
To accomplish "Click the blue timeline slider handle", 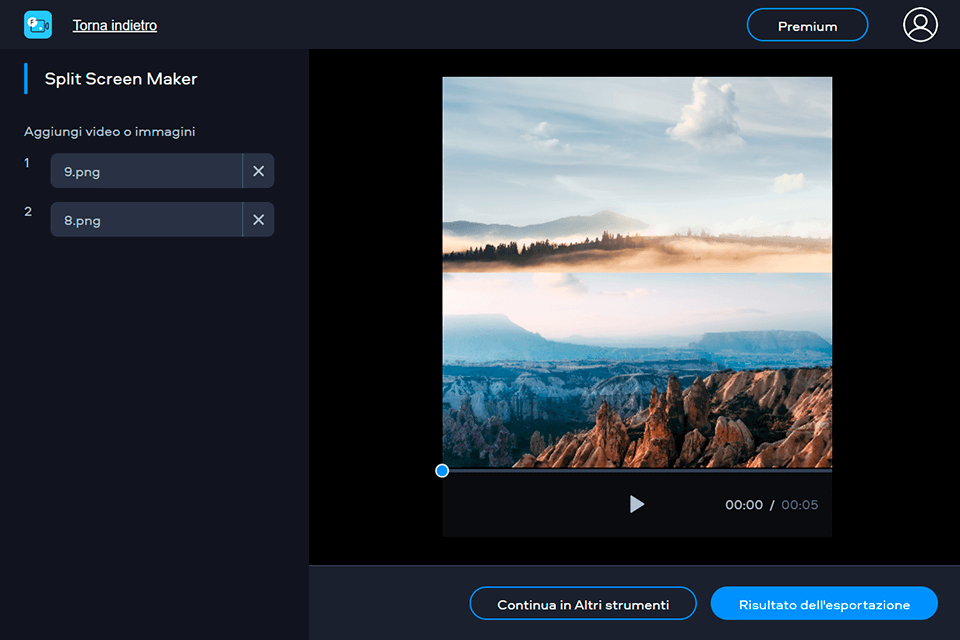I will 441,470.
